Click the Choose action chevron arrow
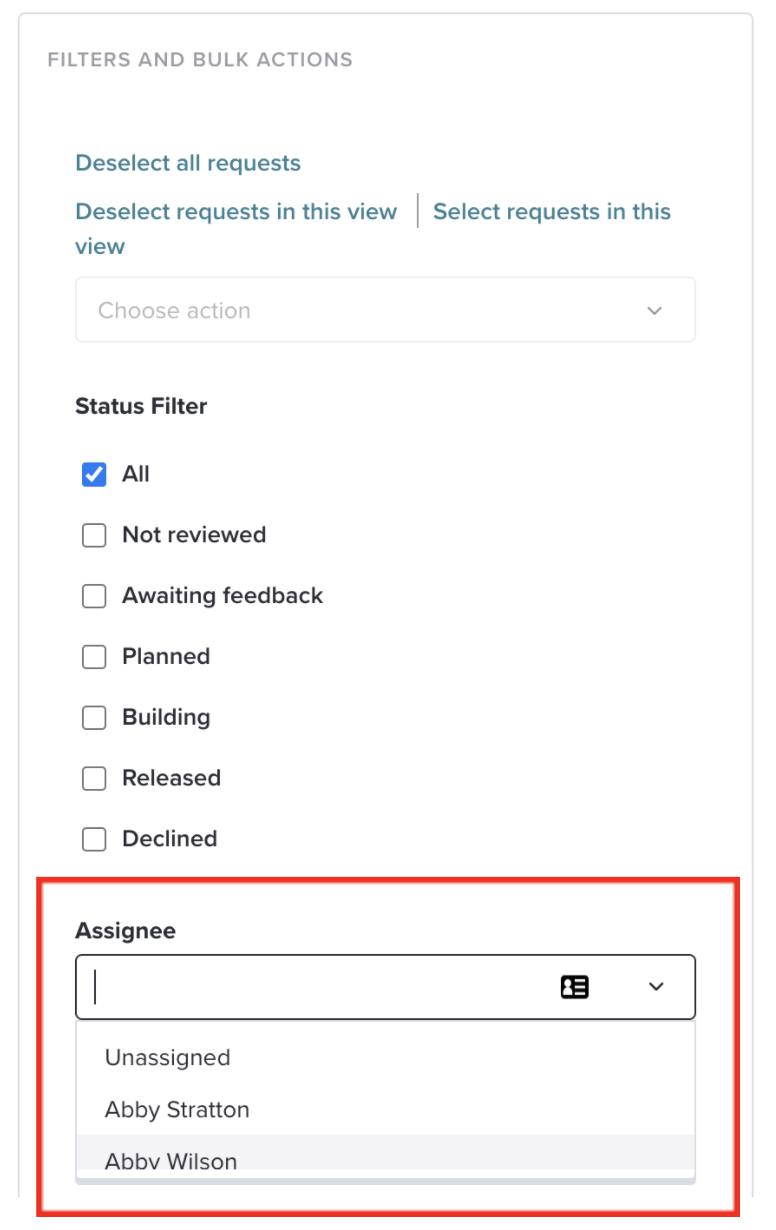Viewport: 776px width, 1230px height. pos(655,311)
